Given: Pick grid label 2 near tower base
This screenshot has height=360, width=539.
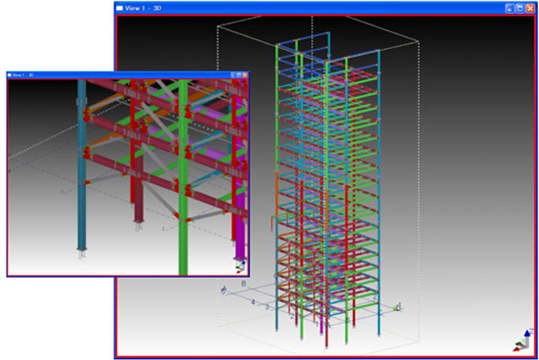Looking at the screenshot, I should point(292,316).
